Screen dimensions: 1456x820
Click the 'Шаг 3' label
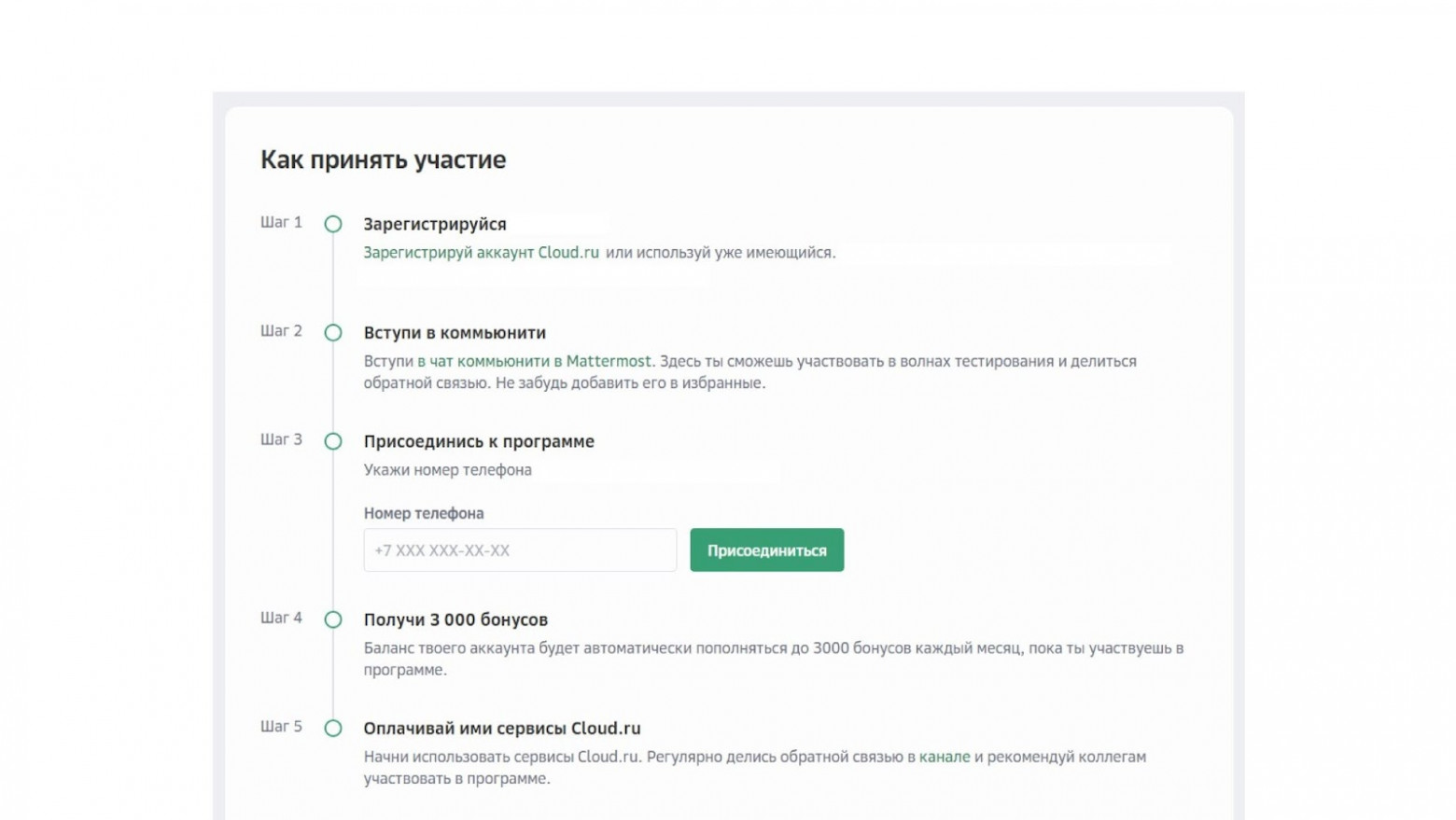(281, 439)
